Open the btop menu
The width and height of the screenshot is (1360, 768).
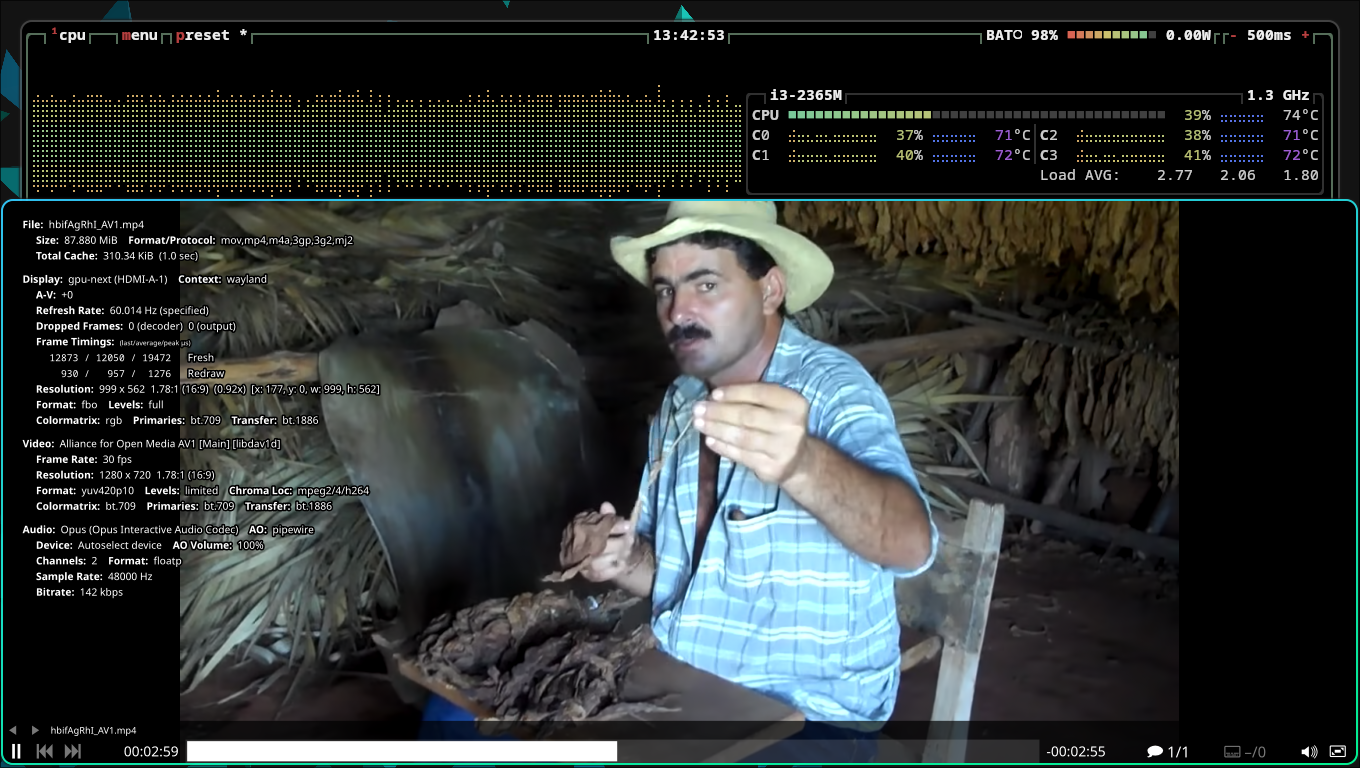[140, 35]
